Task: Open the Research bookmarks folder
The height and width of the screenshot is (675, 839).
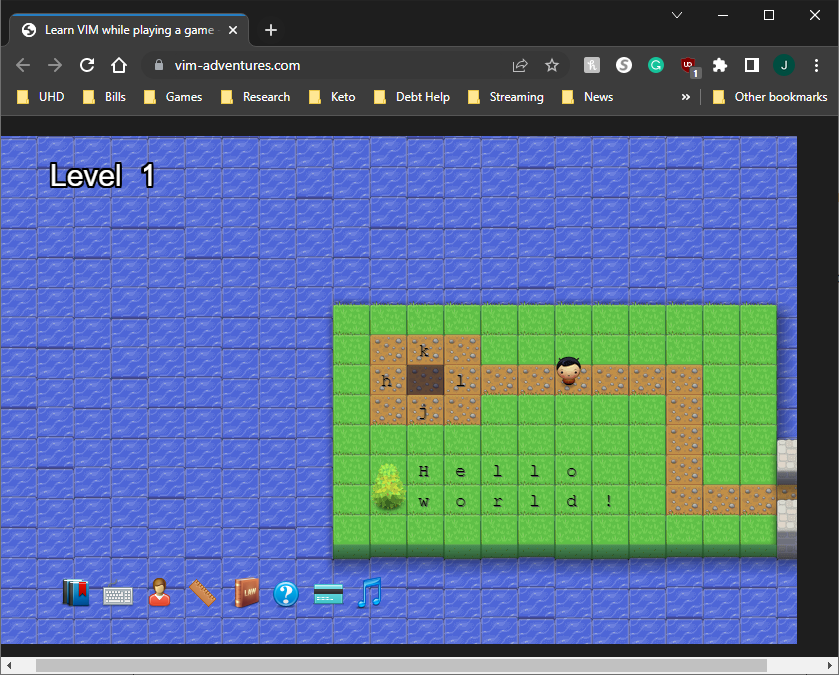Action: click(x=256, y=97)
